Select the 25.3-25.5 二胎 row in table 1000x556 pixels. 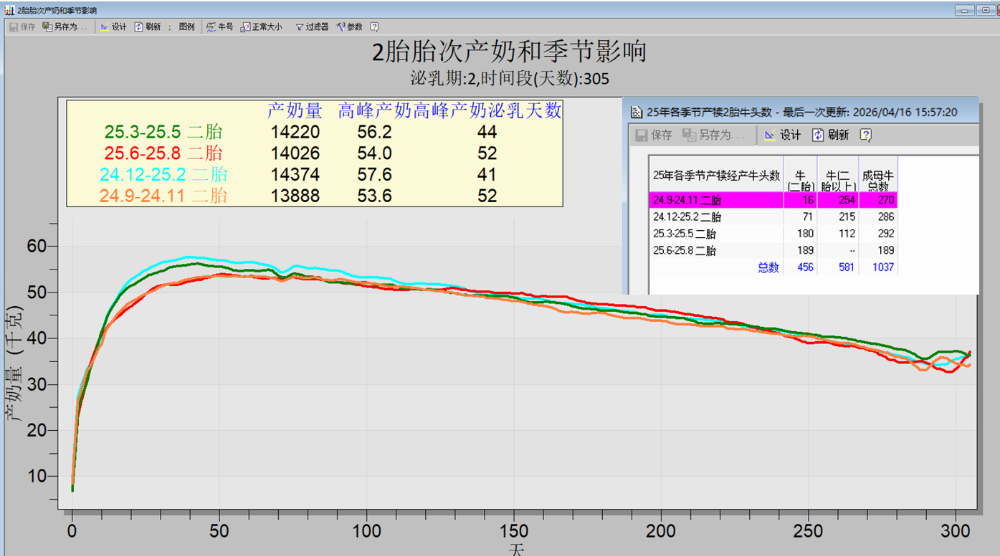tap(773, 233)
